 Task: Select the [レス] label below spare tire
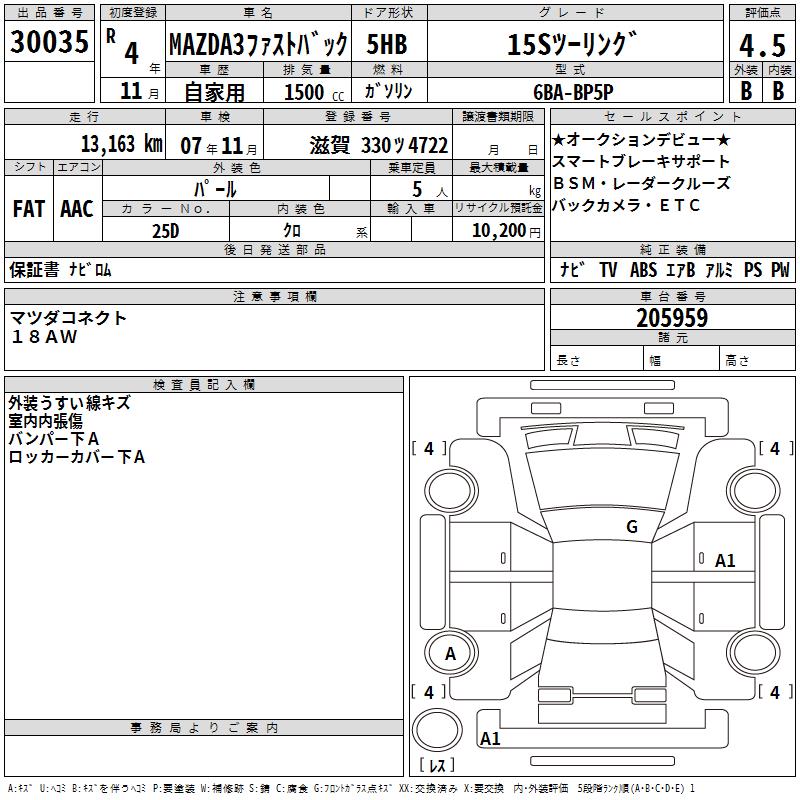[437, 765]
